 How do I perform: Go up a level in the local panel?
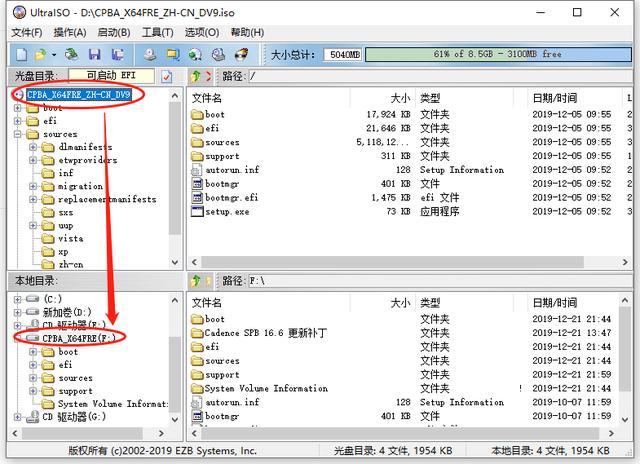pyautogui.click(x=196, y=281)
